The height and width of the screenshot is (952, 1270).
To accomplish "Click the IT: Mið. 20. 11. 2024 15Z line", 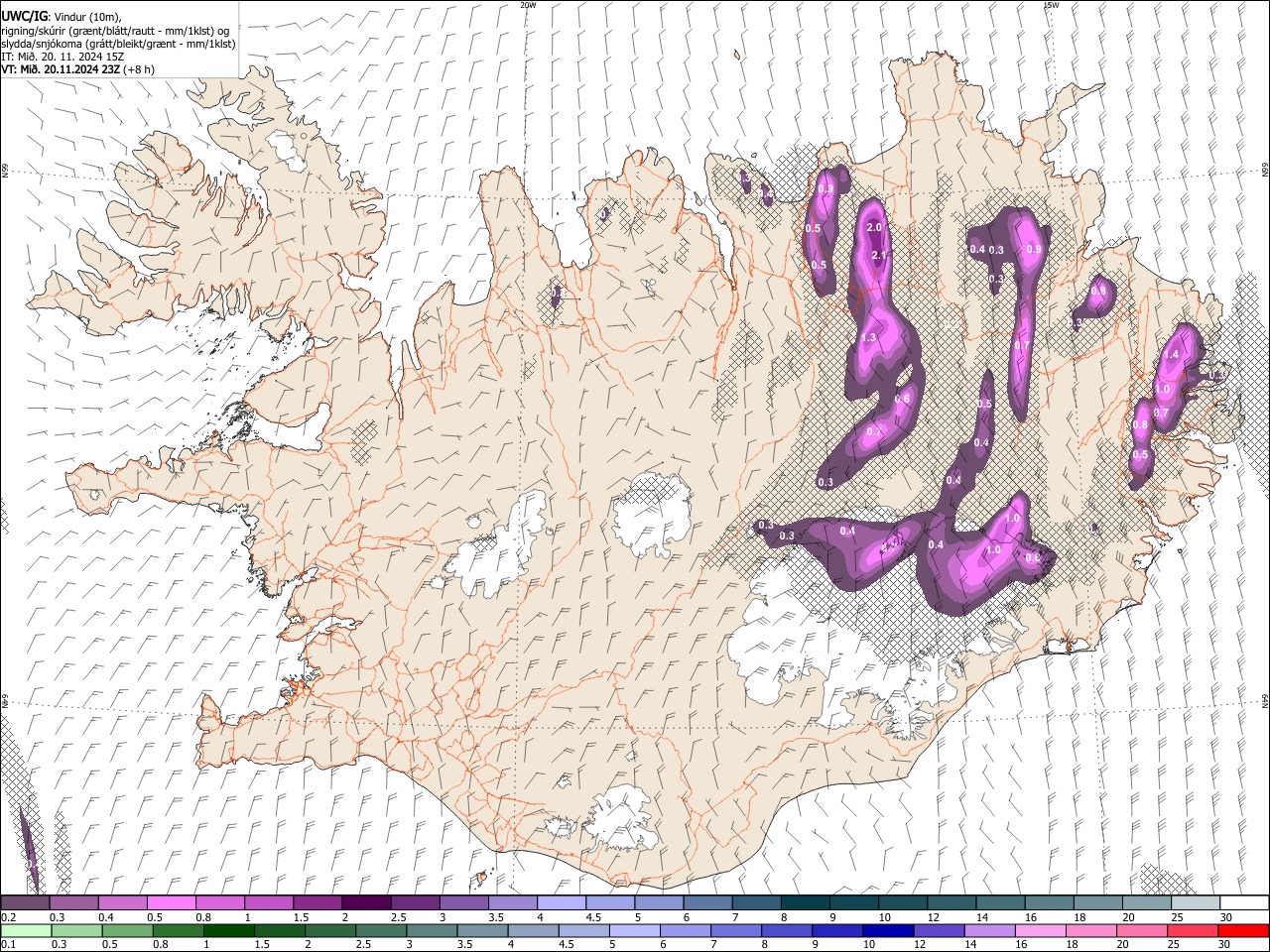I will click(63, 57).
